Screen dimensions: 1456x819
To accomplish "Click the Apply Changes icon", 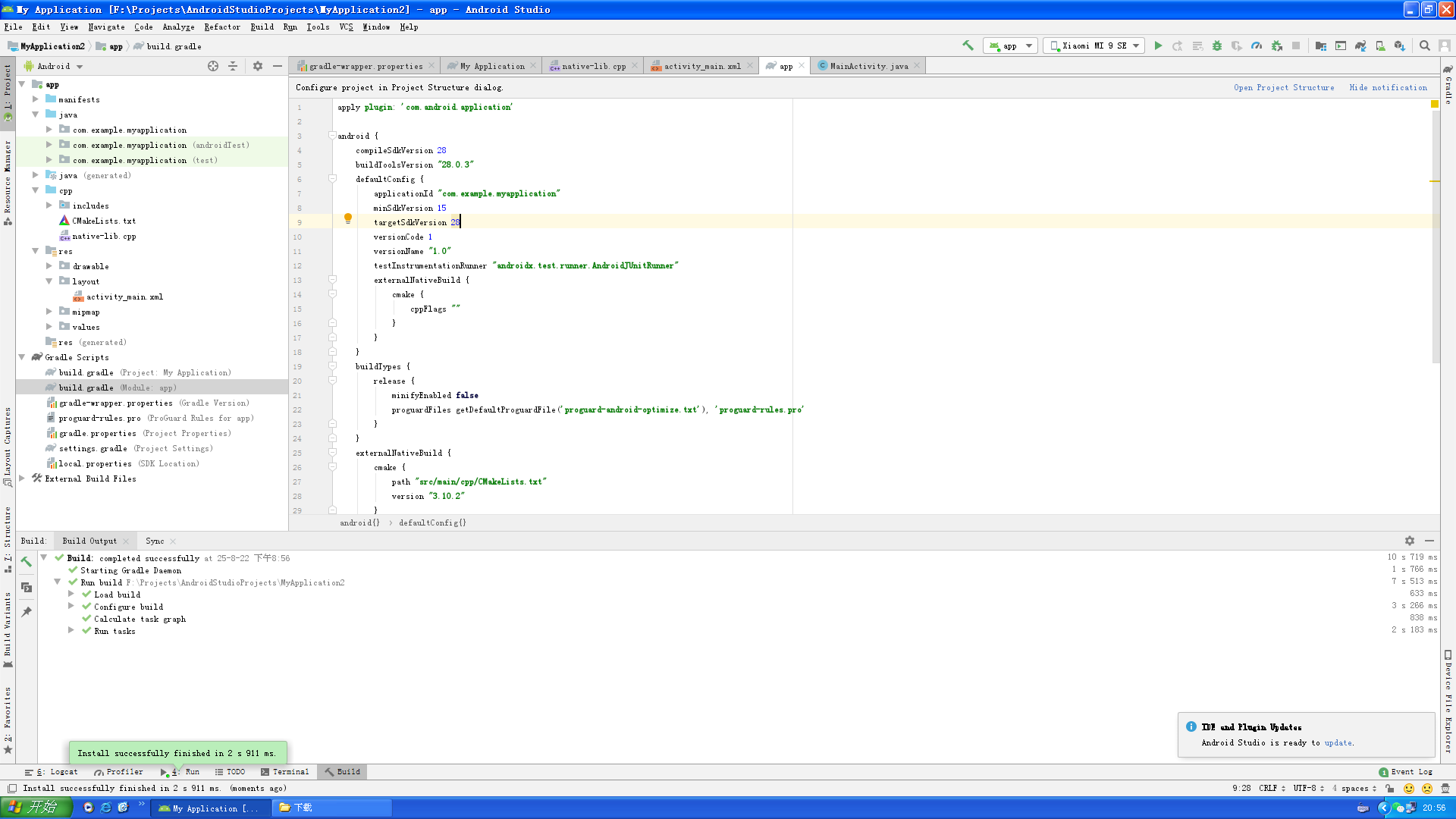I will coord(1178,45).
